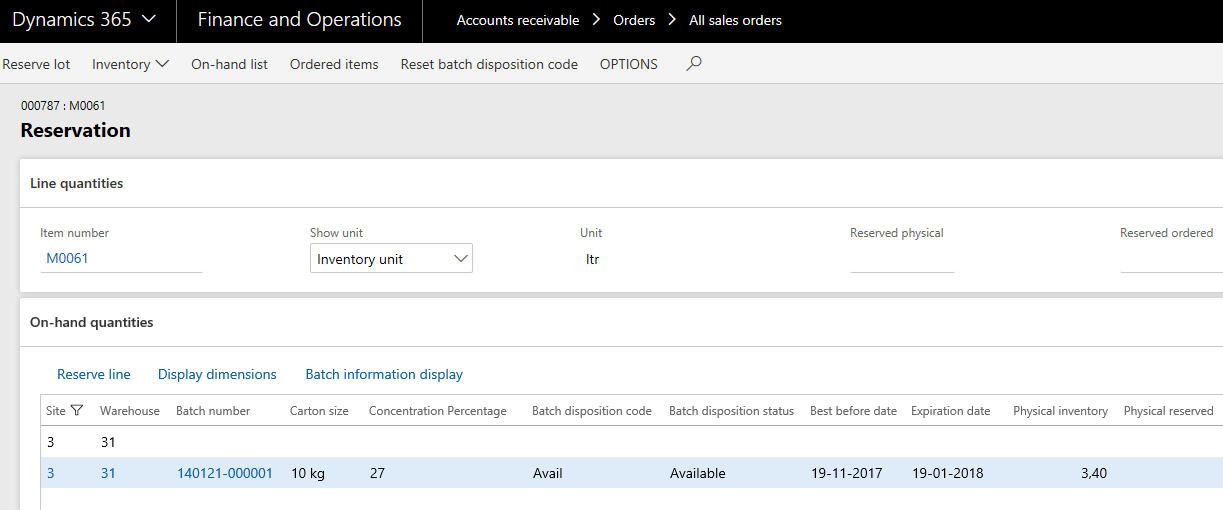The height and width of the screenshot is (510, 1223).
Task: Click Reserve lot in the action bar
Action: pyautogui.click(x=36, y=64)
